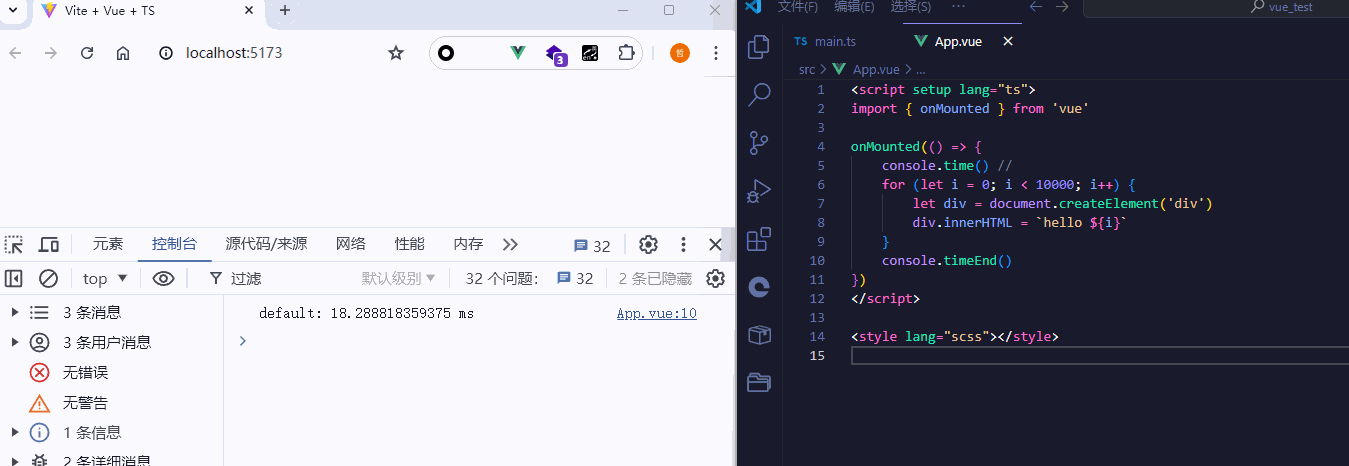Screen dimensions: 1349x466
Task: Click the console prompt chevron
Action: pyautogui.click(x=241, y=342)
